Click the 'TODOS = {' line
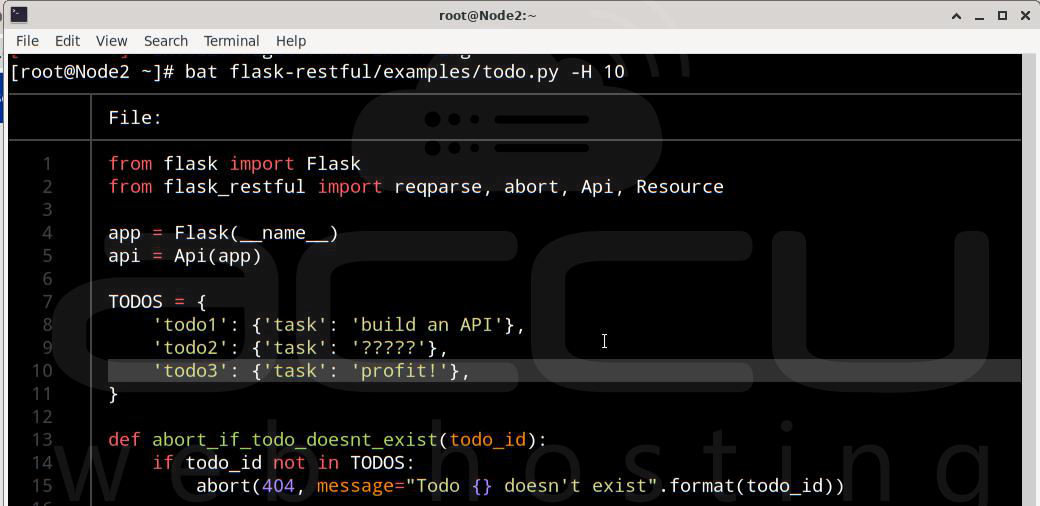1040x506 pixels. pyautogui.click(x=158, y=302)
